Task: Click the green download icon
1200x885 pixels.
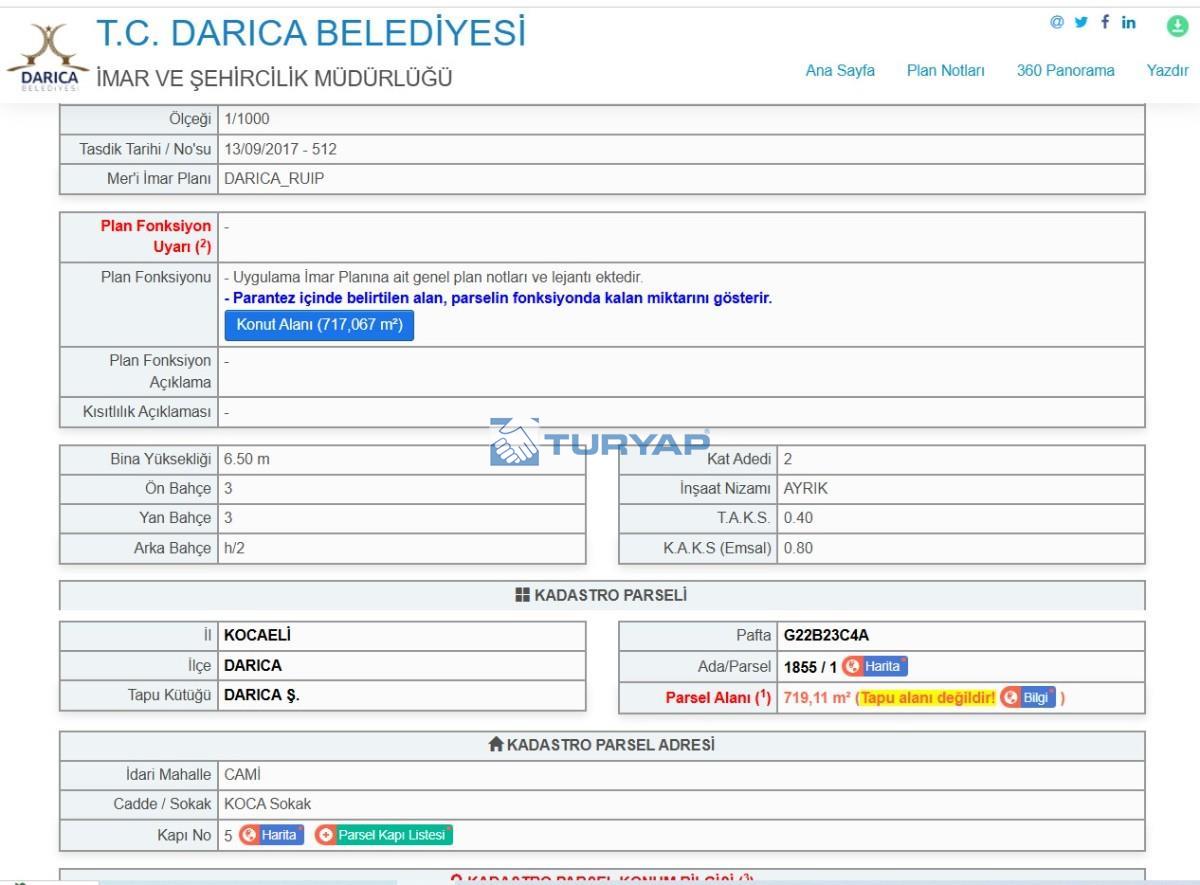Action: pos(1177,26)
